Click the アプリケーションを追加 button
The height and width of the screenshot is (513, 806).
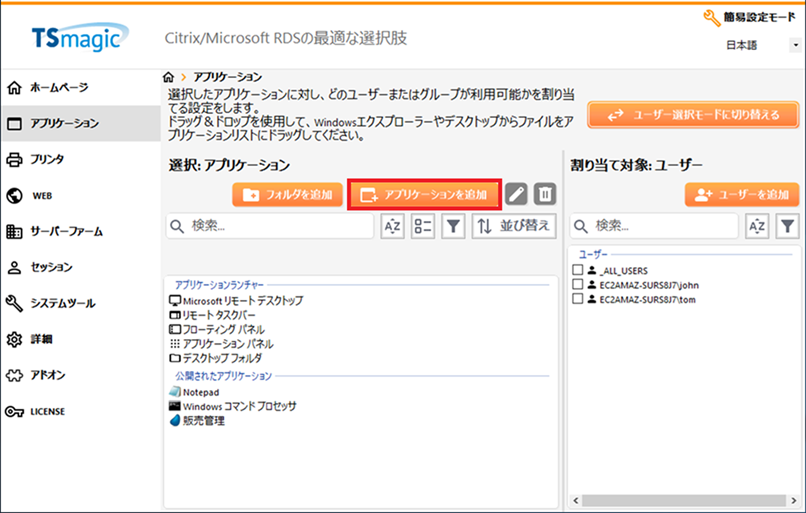(424, 194)
